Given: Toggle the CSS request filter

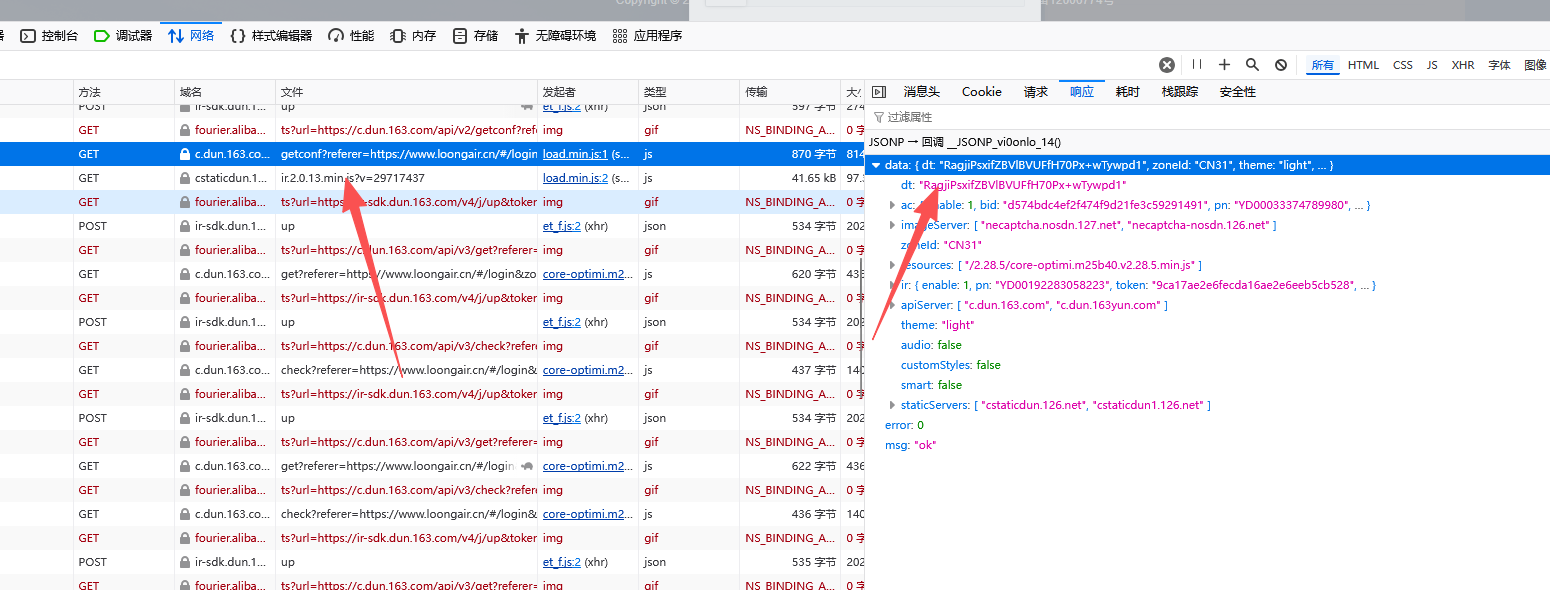Looking at the screenshot, I should 1403,65.
